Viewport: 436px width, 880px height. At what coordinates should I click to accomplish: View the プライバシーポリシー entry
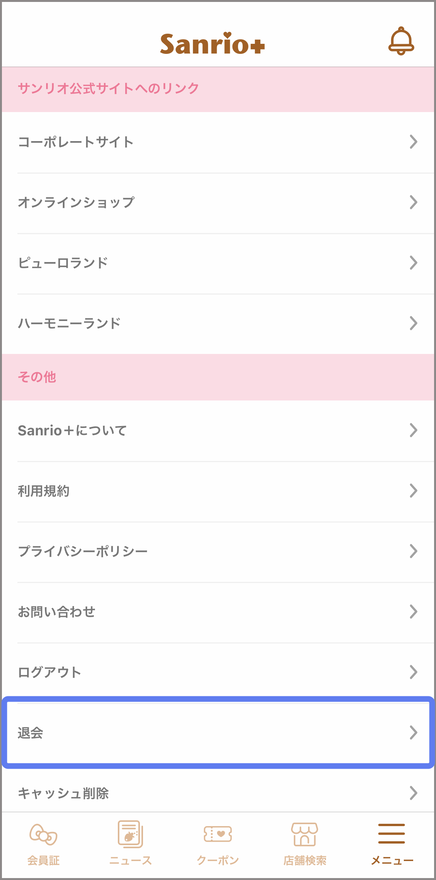218,552
